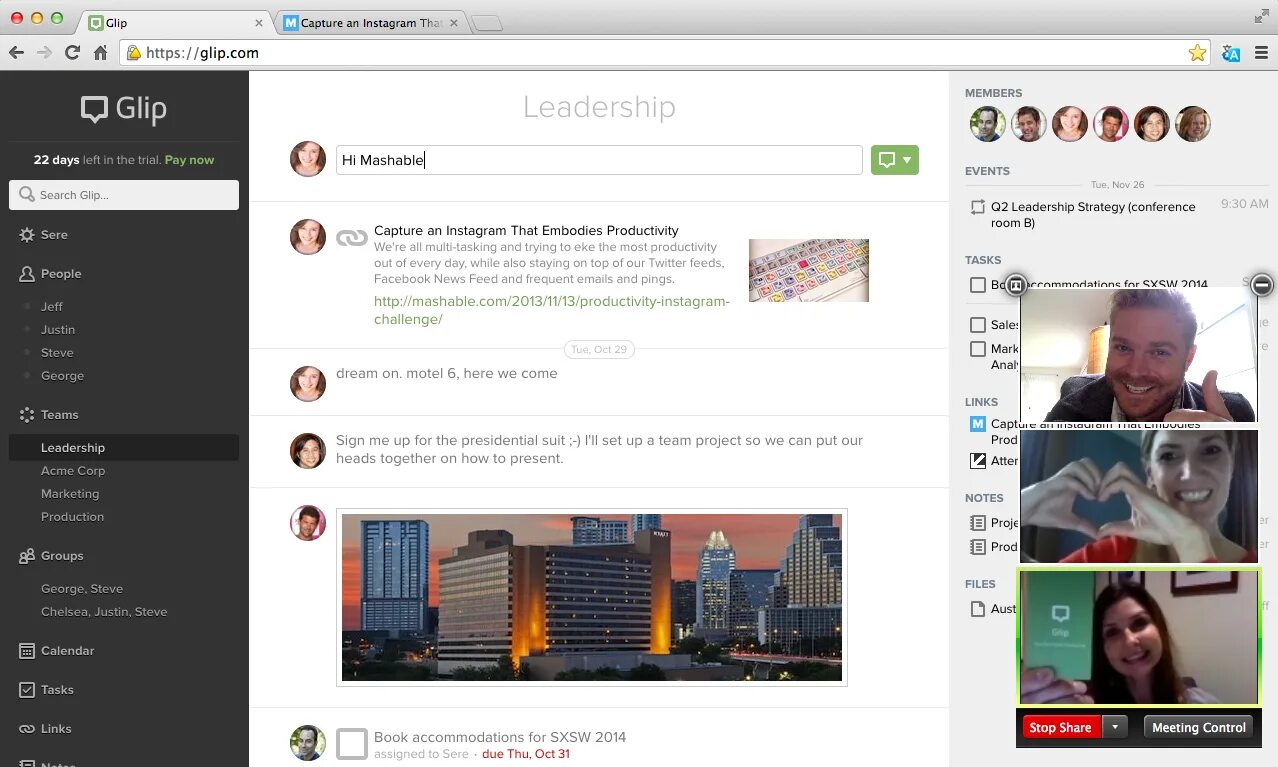Open the Sere settings gear icon
The width and height of the screenshot is (1278, 767).
[x=27, y=235]
